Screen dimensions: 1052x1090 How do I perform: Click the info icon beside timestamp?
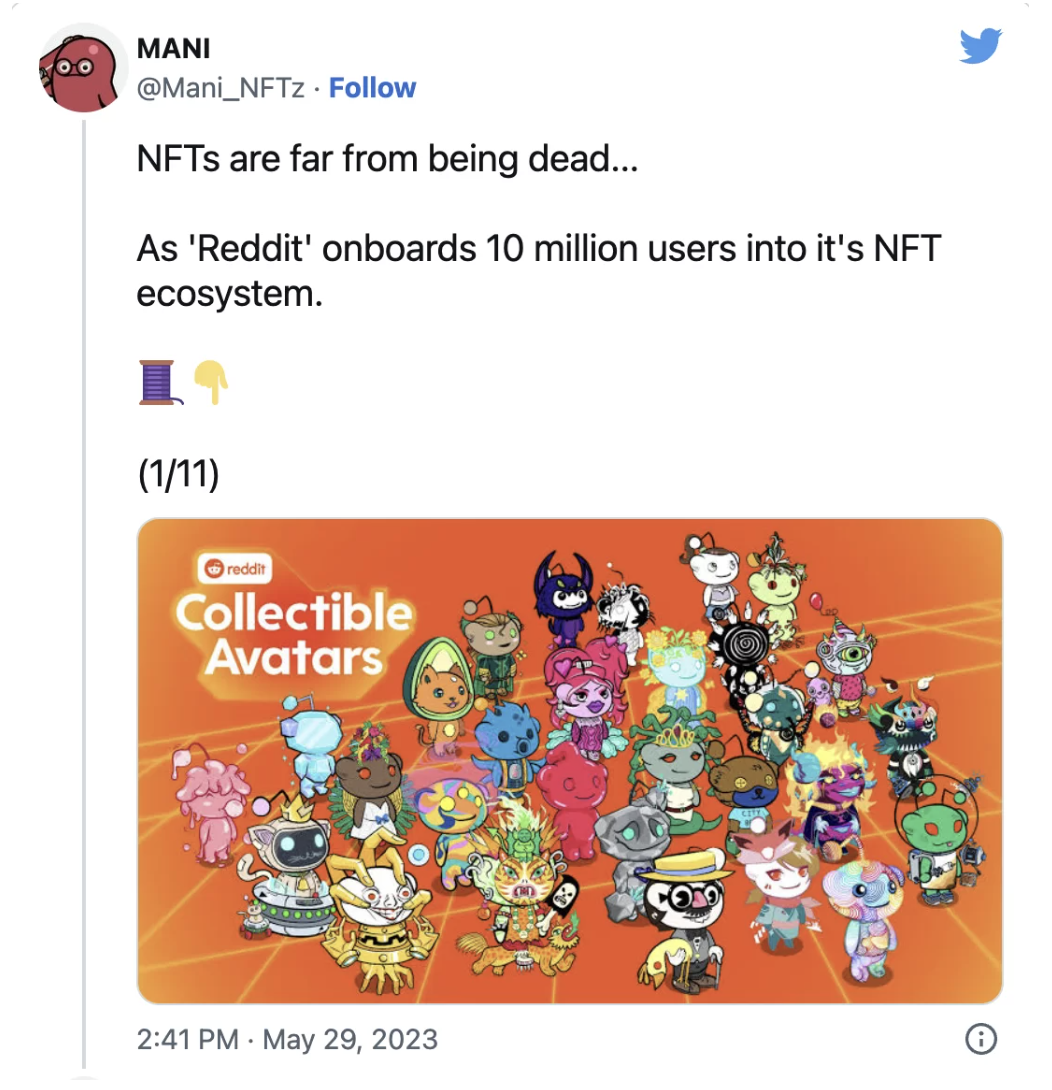pyautogui.click(x=980, y=1039)
